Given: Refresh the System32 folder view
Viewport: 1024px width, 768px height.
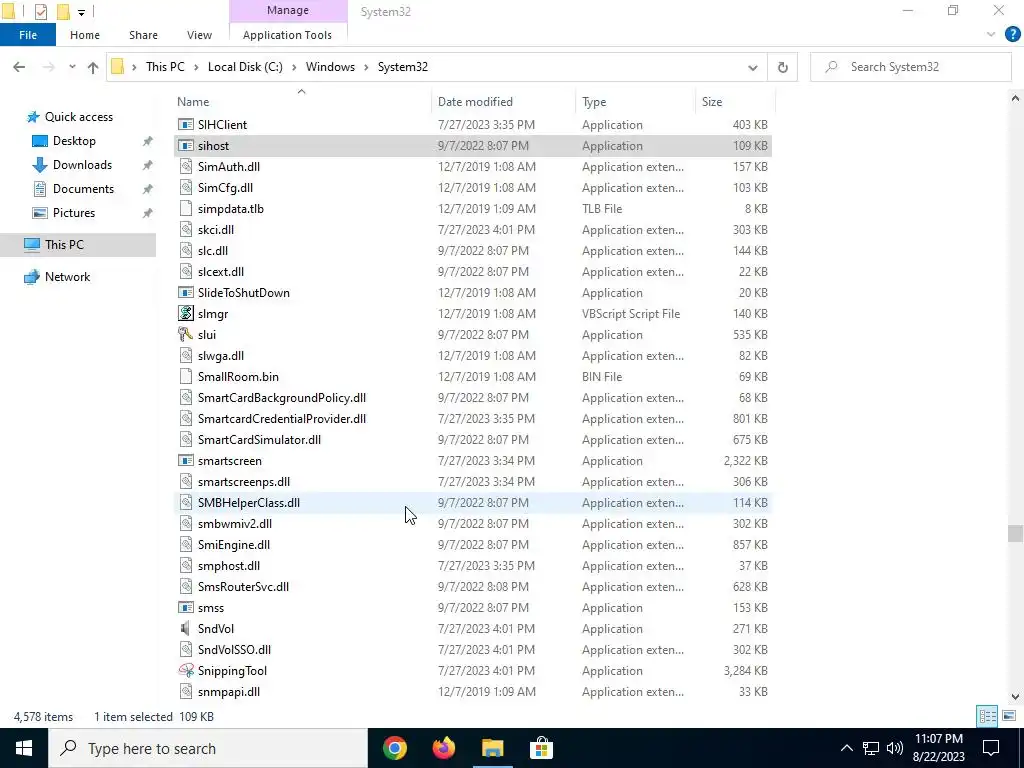Looking at the screenshot, I should (x=782, y=67).
